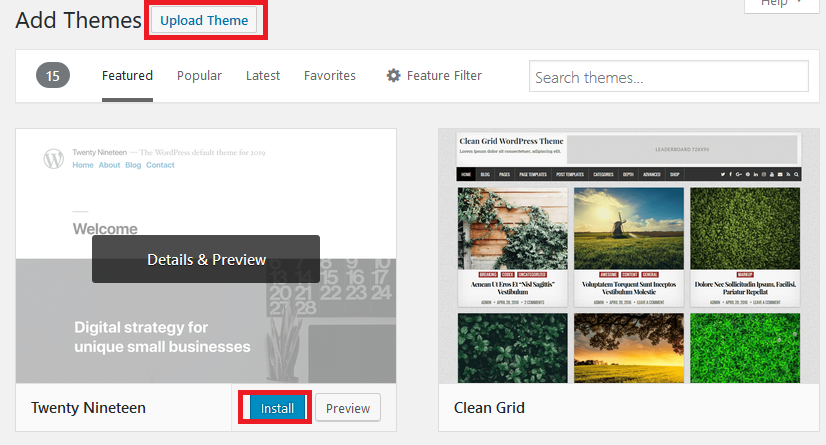Select the Clean Grid theme name
This screenshot has height=445, width=826.
[489, 408]
